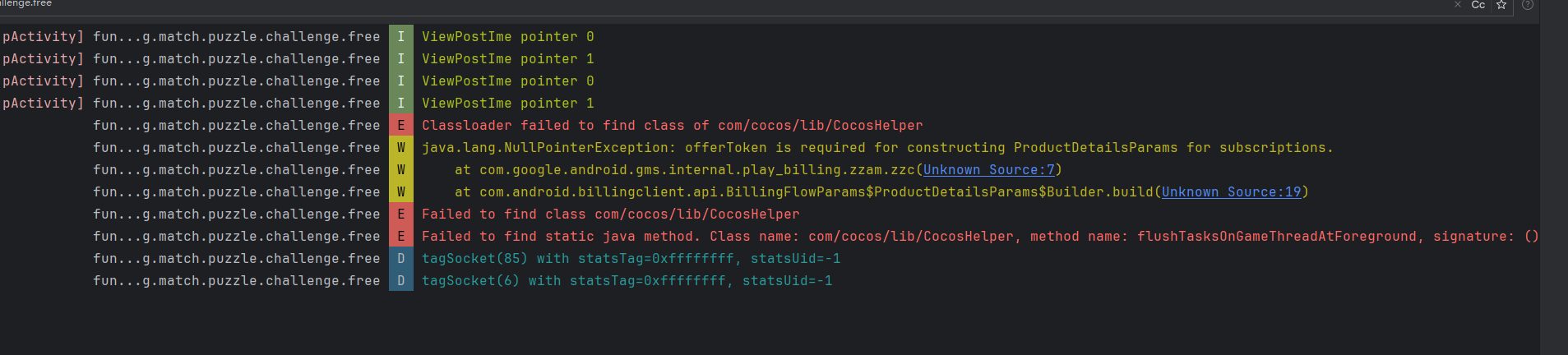Click the BillingFlowParams stack trace line
Screen dimensions: 1568x355
point(806,192)
